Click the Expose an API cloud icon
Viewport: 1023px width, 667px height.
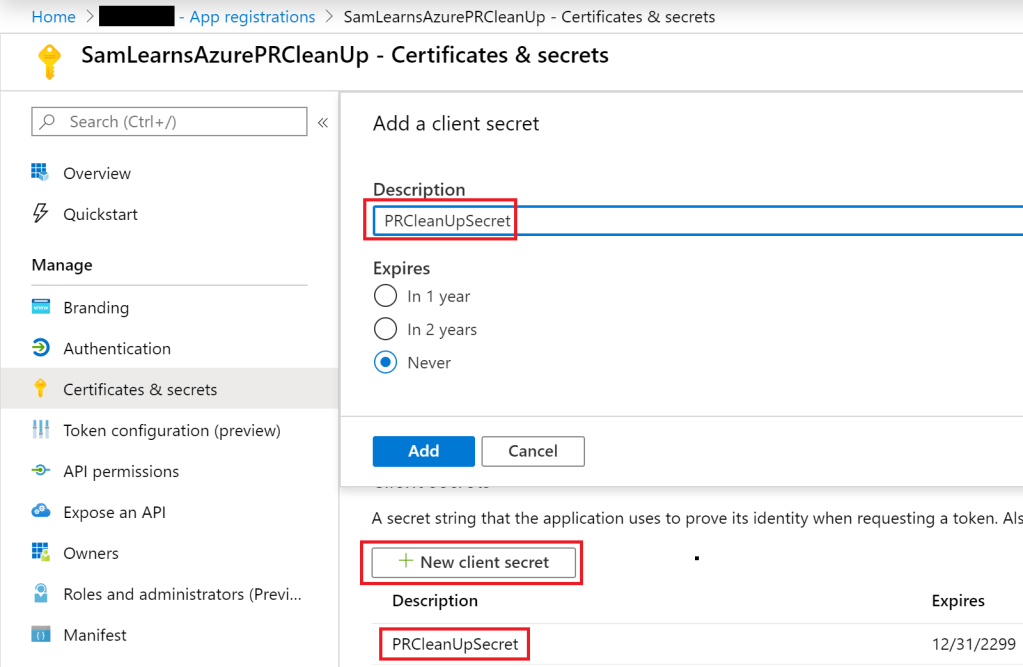[x=41, y=512]
